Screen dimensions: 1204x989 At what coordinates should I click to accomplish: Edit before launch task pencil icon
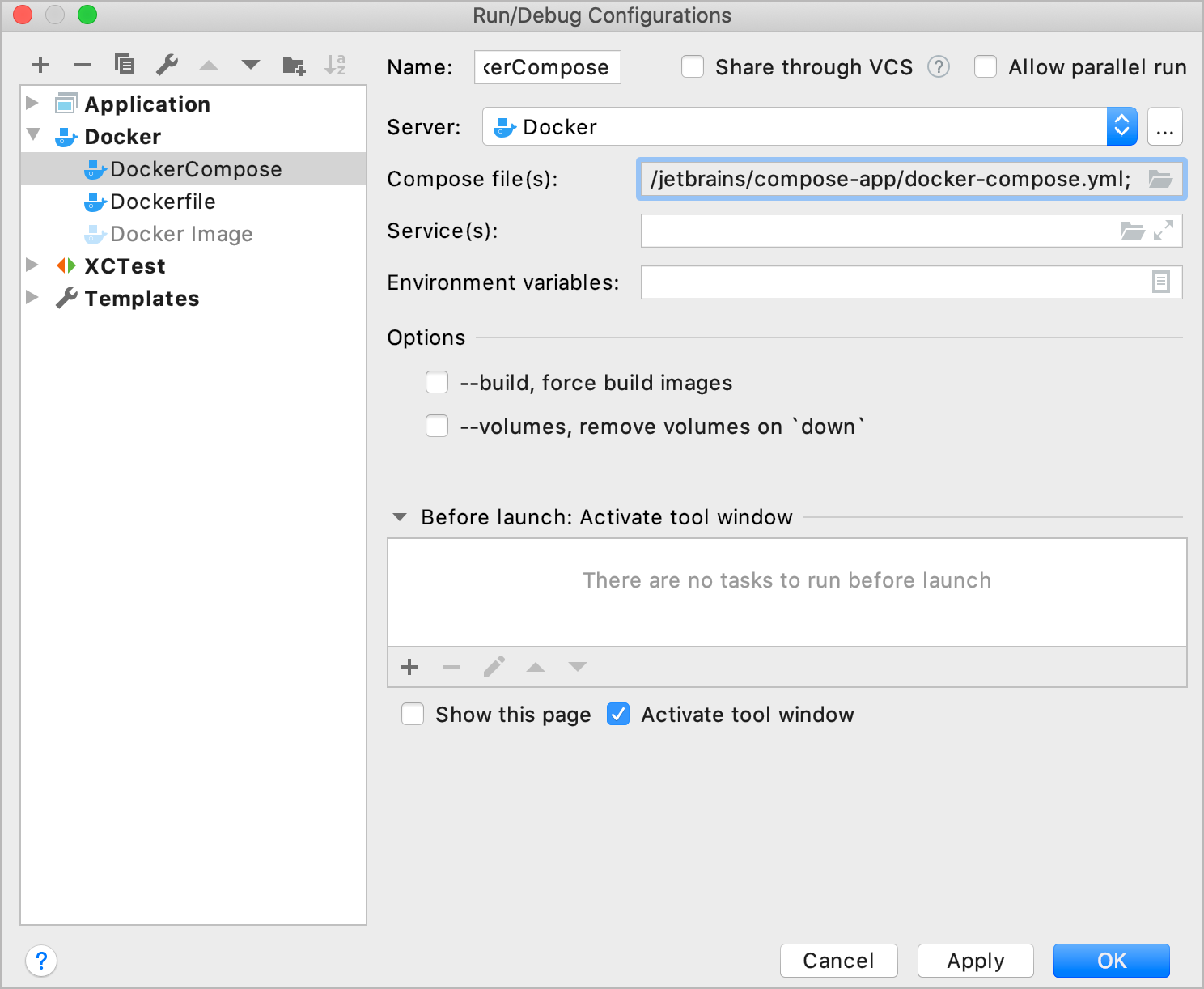point(494,666)
